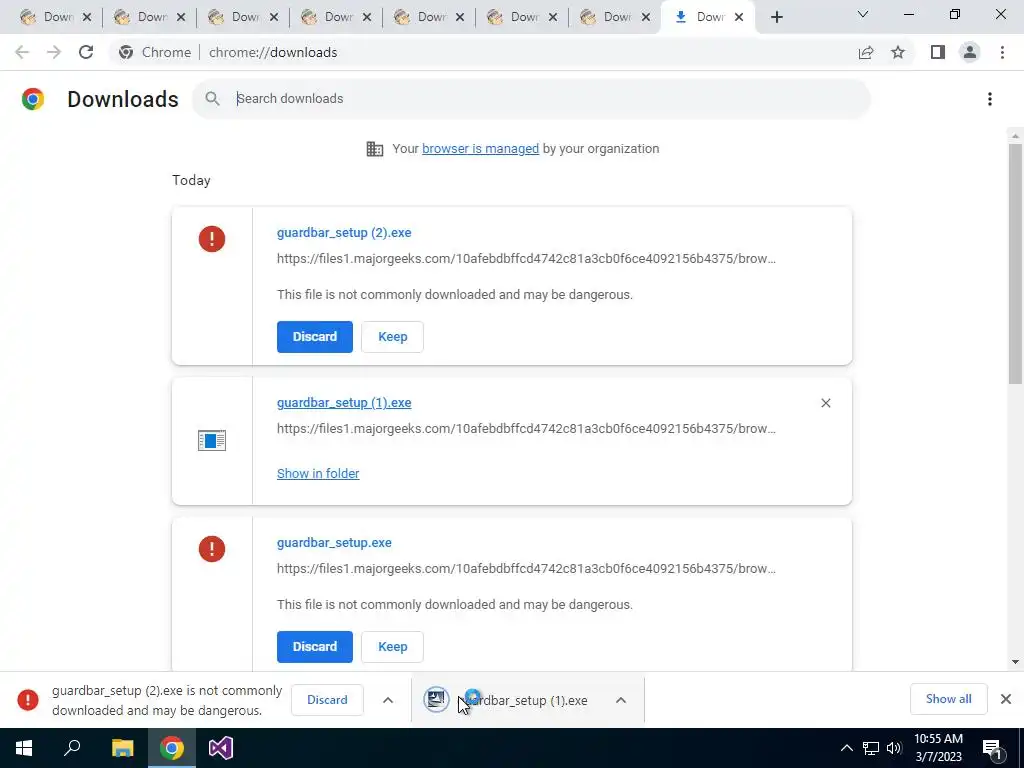Click the managed organization building icon
Viewport: 1024px width, 768px height.
pyautogui.click(x=375, y=149)
